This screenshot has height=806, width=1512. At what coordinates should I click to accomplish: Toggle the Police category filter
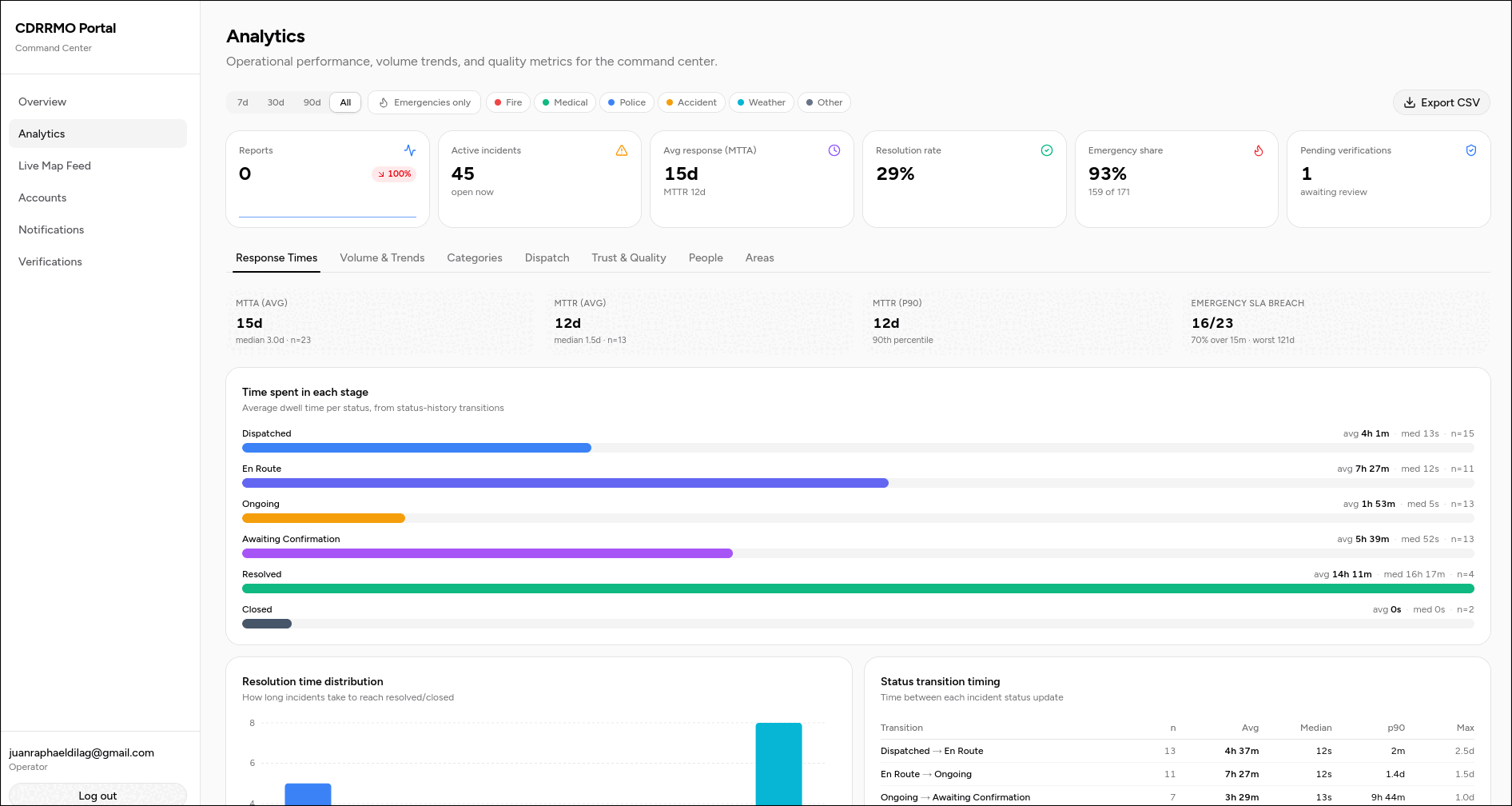coord(627,102)
